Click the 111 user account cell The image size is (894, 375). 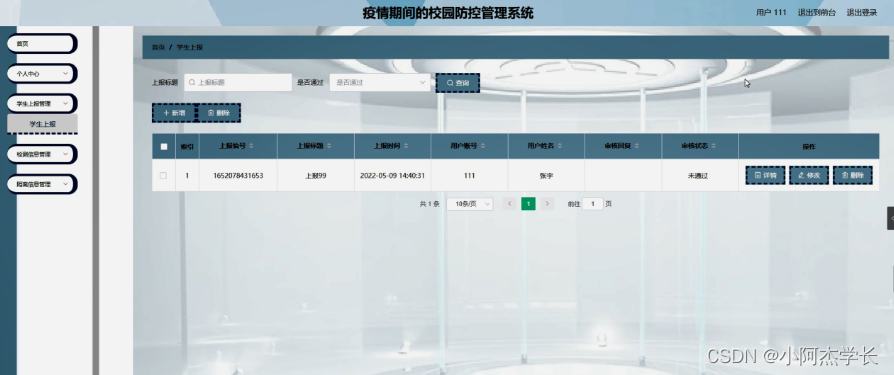[x=469, y=176]
